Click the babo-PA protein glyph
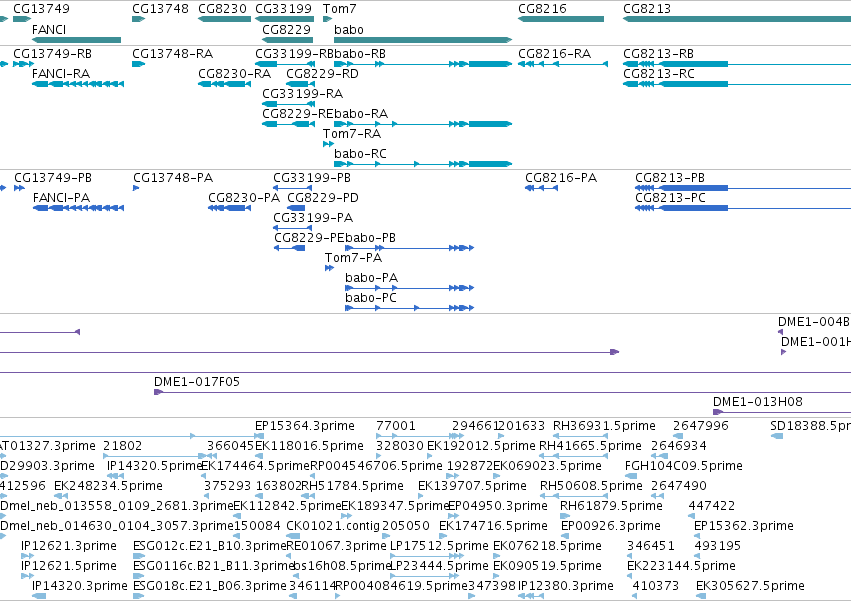Viewport: 851px width, 601px height. [410, 288]
